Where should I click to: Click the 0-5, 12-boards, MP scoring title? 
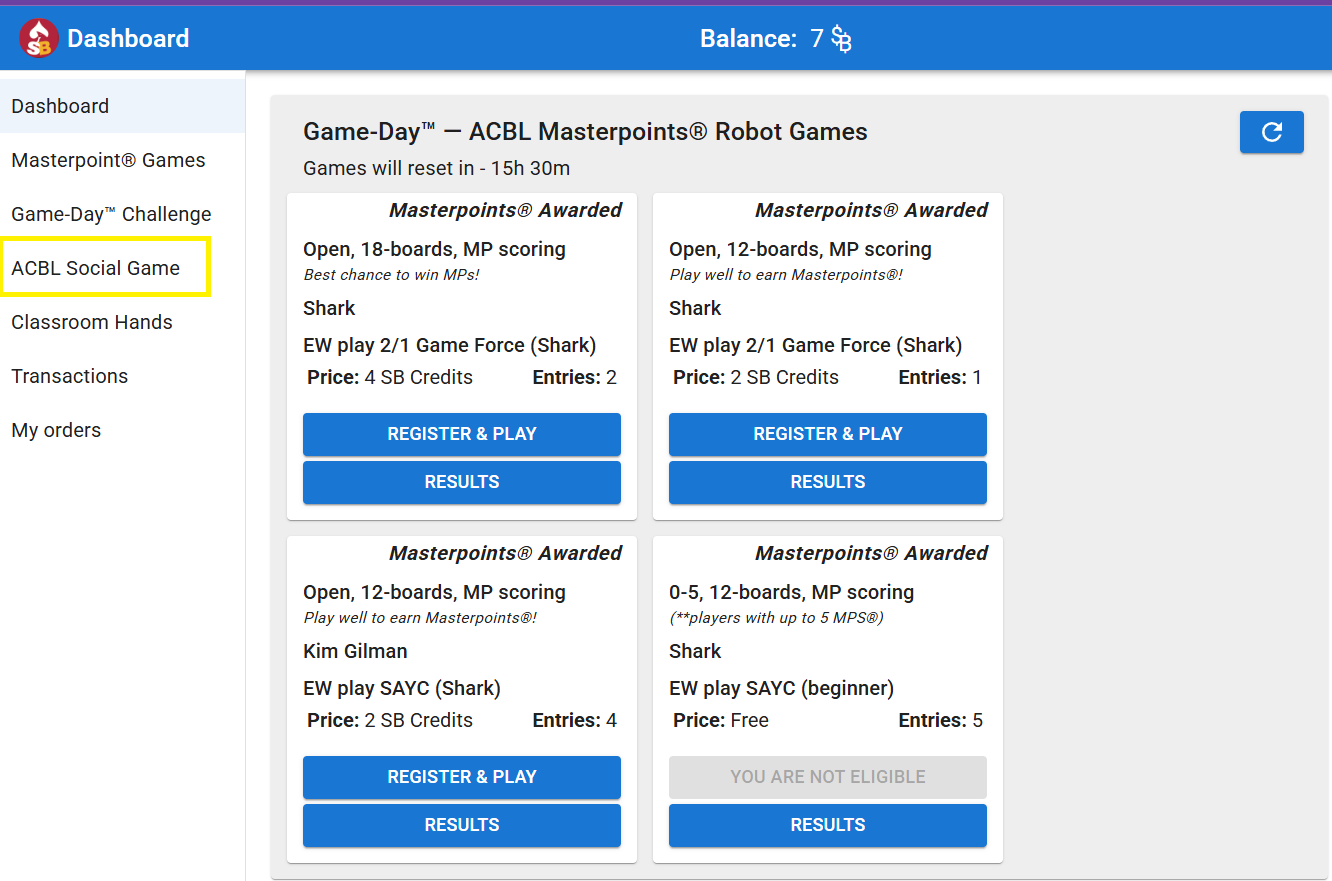[791, 592]
